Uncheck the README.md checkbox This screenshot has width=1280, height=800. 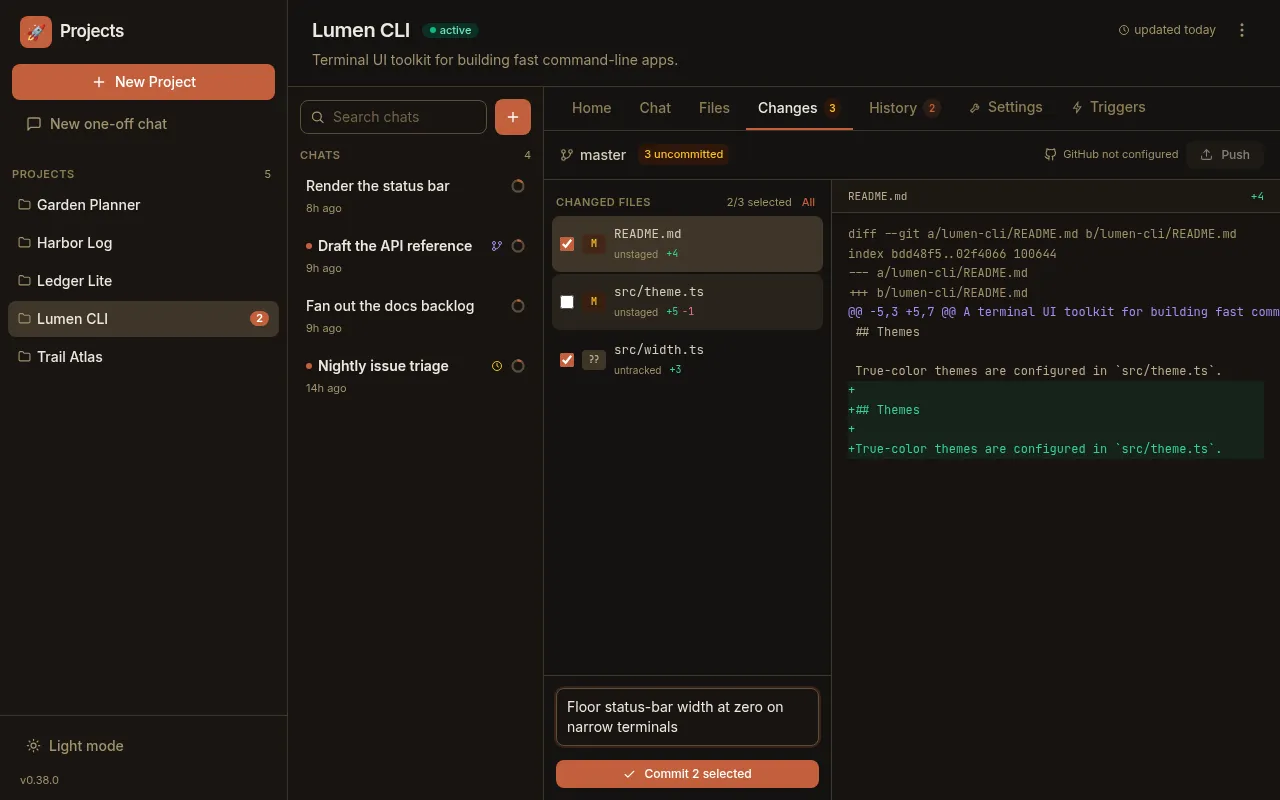(x=567, y=244)
